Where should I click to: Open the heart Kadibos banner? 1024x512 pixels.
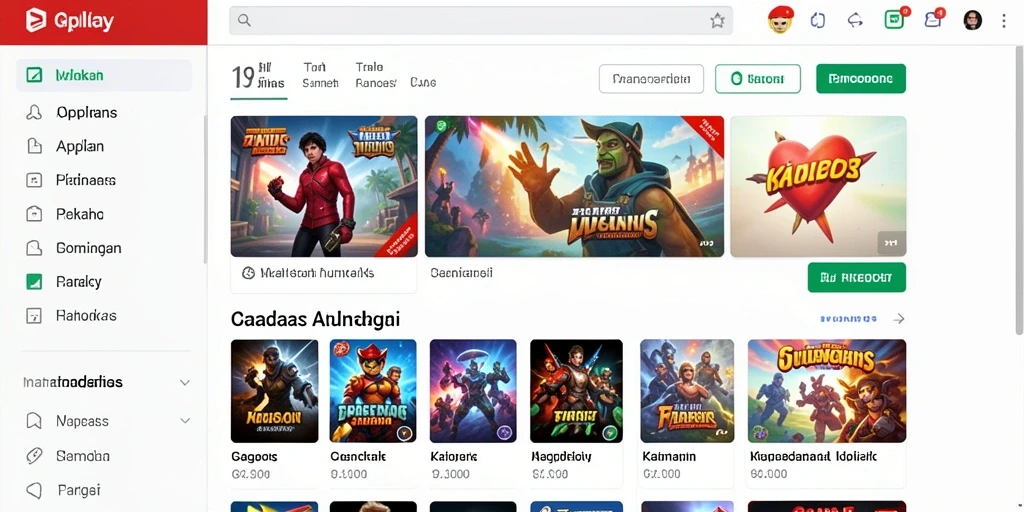(818, 186)
